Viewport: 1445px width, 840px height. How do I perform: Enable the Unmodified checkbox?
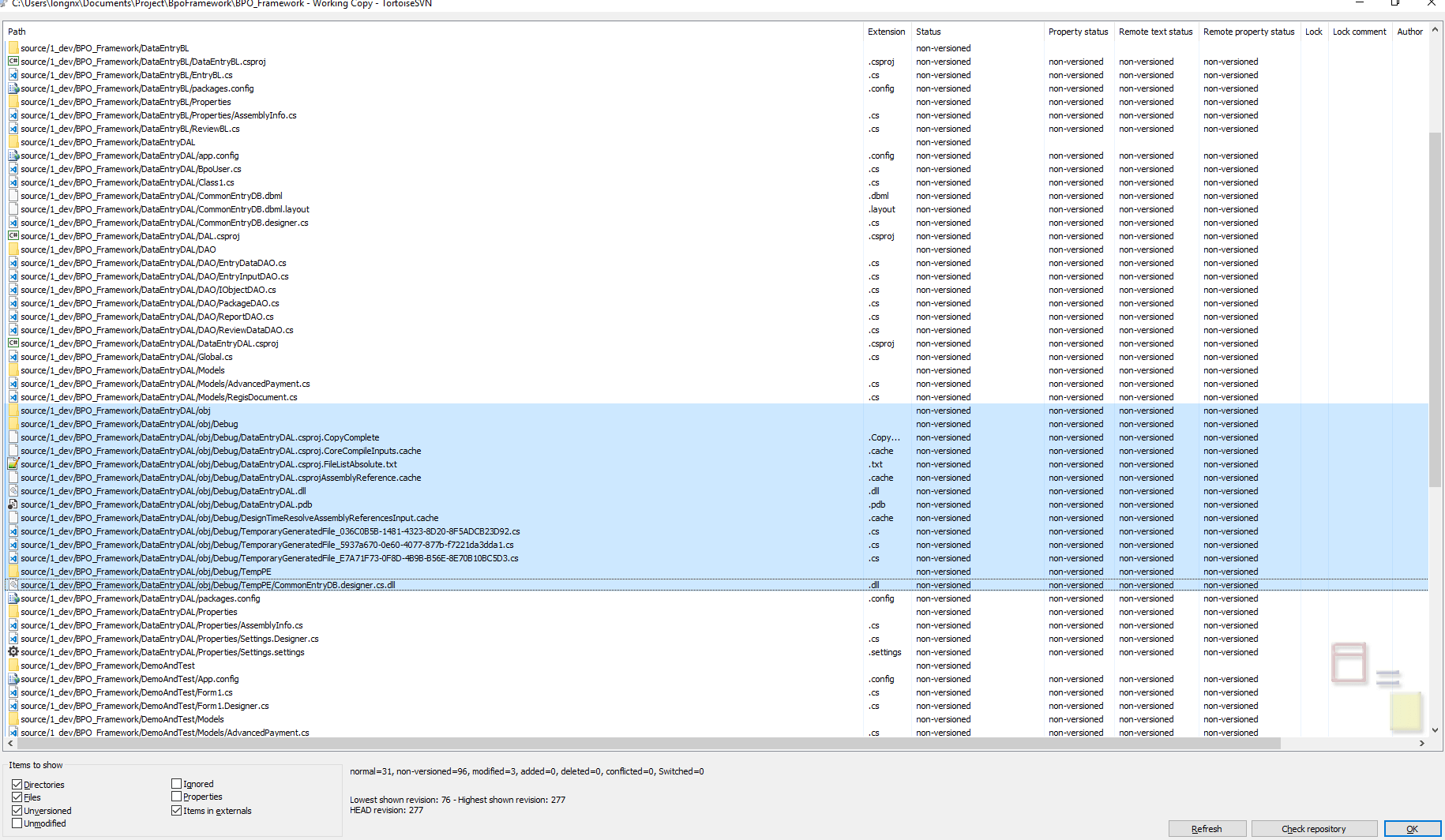(x=17, y=823)
